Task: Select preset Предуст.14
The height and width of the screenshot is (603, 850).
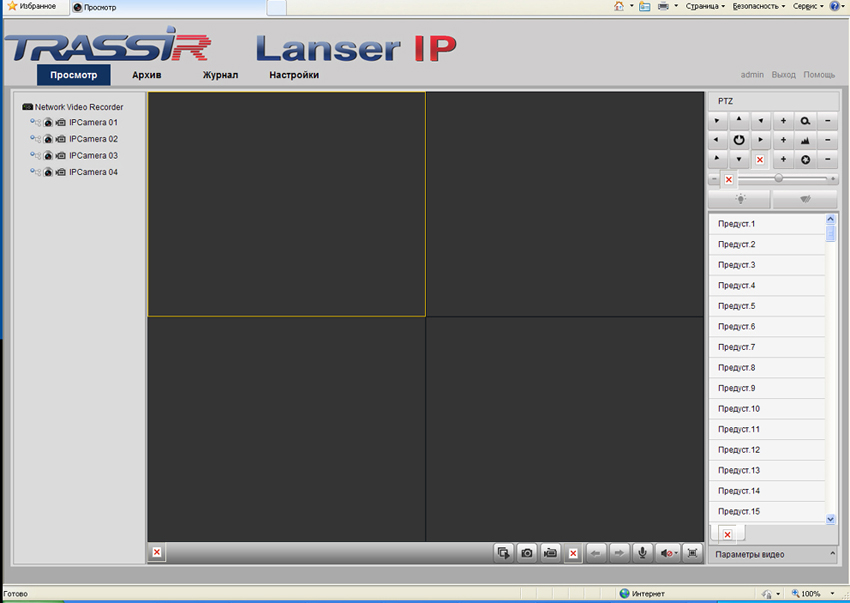Action: [767, 491]
